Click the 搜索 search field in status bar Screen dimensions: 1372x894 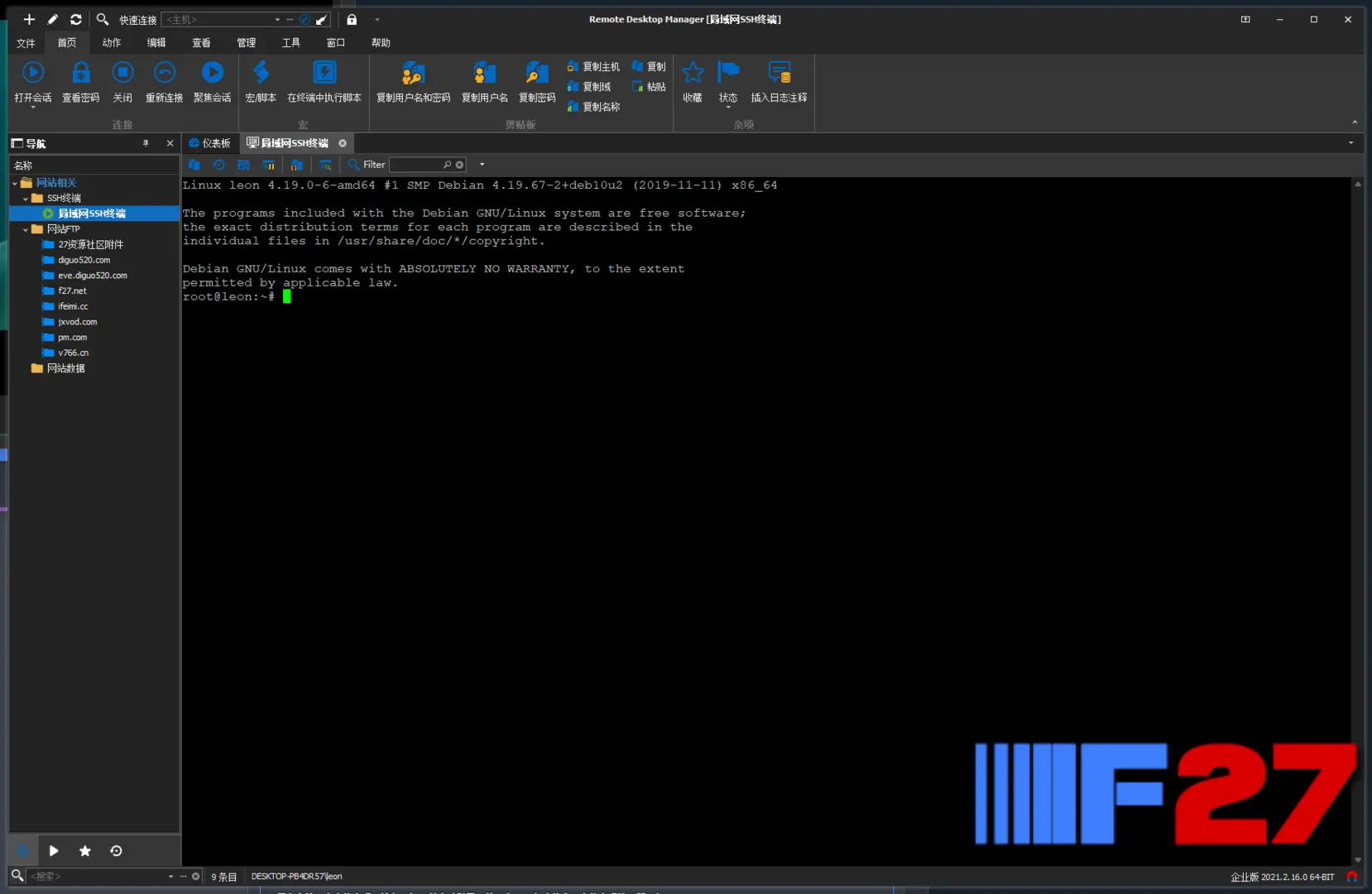pyautogui.click(x=98, y=876)
